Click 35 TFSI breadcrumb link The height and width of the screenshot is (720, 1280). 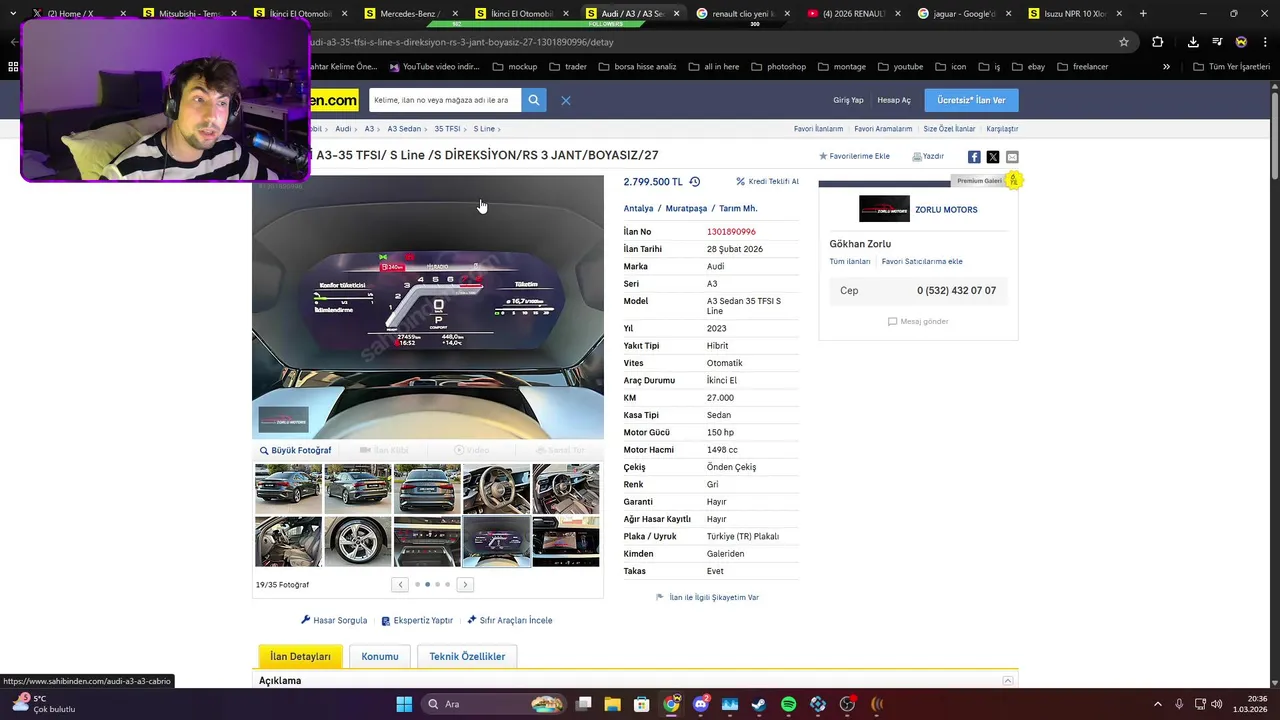coord(447,129)
